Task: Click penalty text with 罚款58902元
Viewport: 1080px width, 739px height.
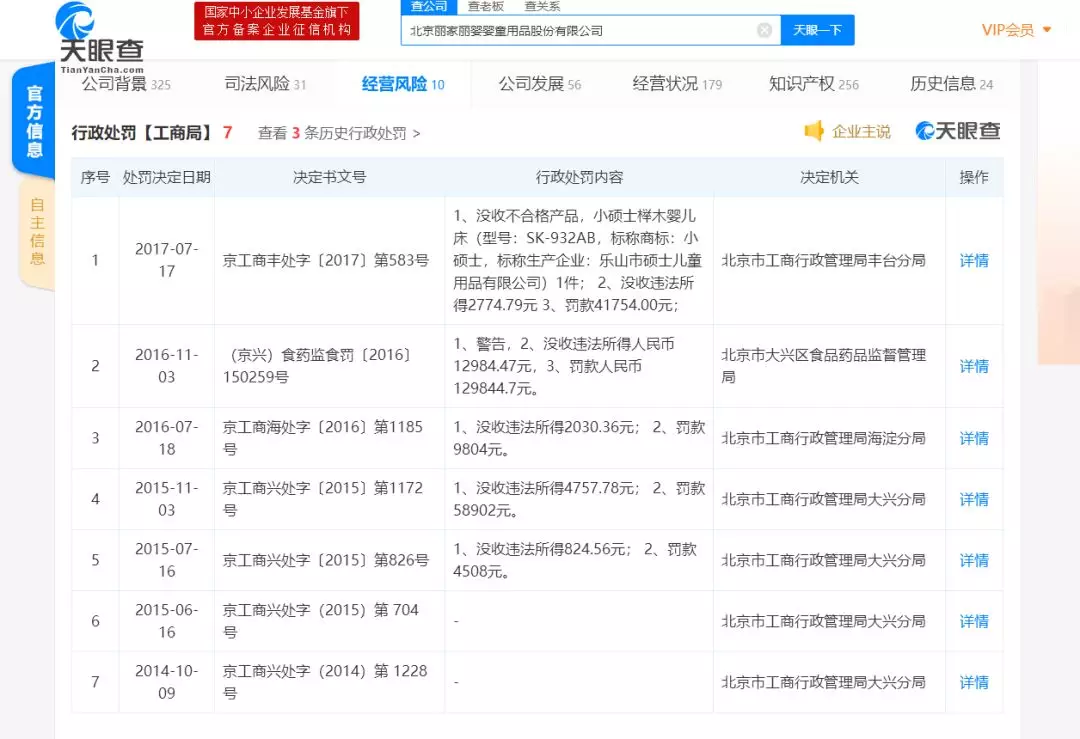Action: 579,499
